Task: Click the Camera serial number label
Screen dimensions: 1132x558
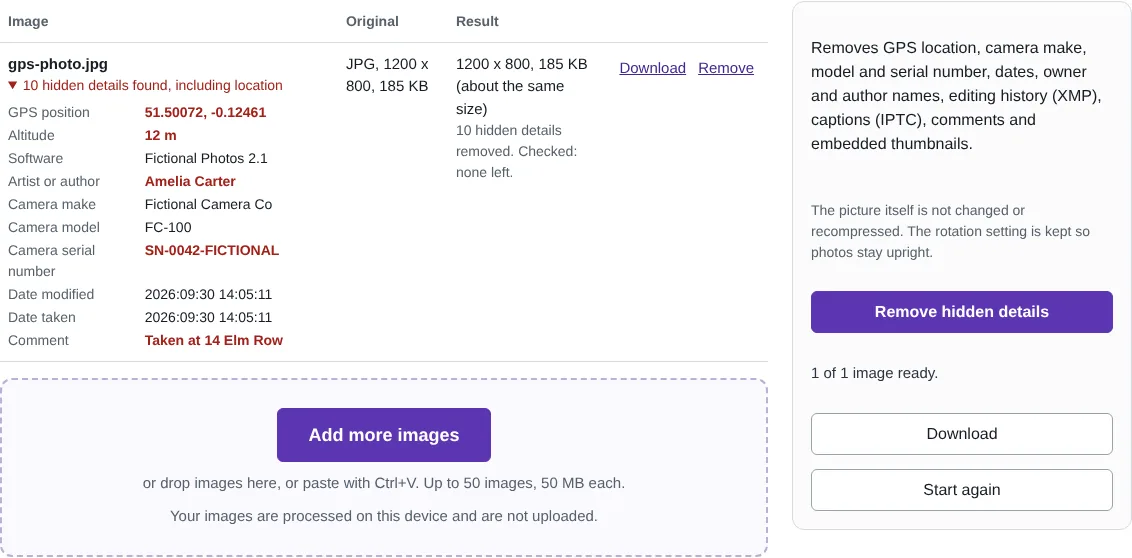Action: (x=51, y=261)
